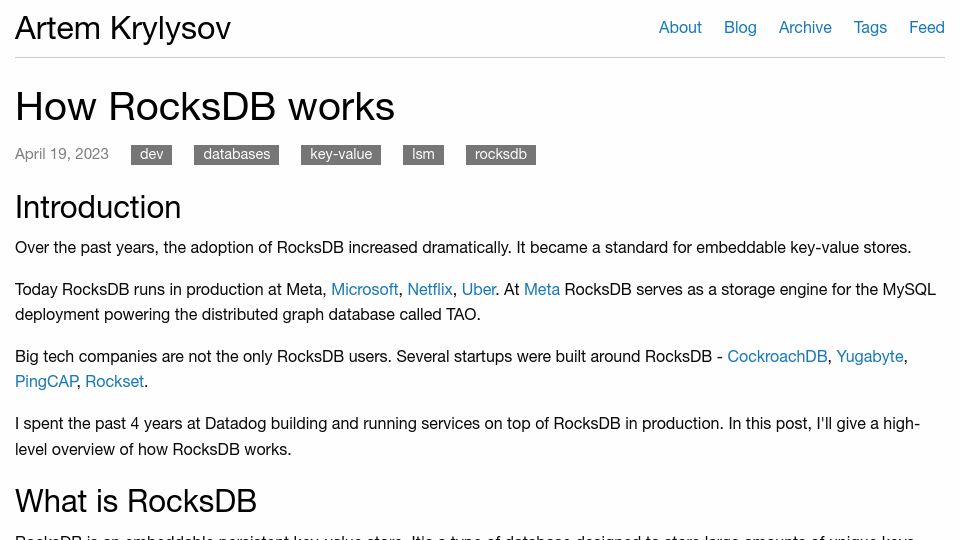The height and width of the screenshot is (540, 960).
Task: Select the rocksdb tag
Action: pos(500,154)
